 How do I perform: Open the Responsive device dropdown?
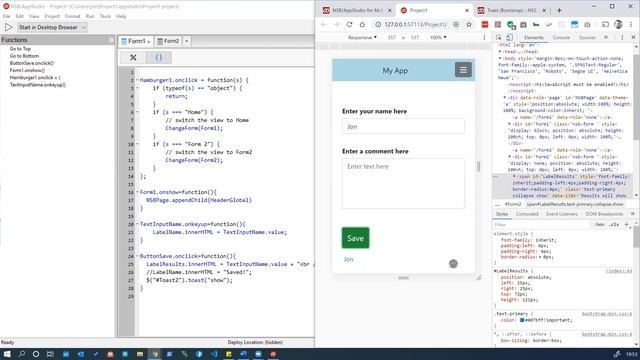(362, 38)
